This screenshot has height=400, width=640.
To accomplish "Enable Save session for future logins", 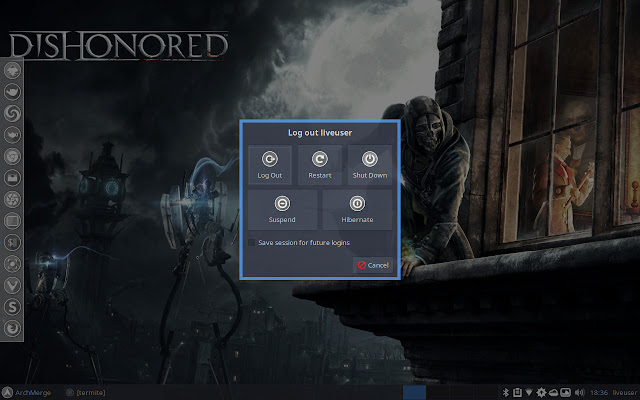I will (299, 242).
